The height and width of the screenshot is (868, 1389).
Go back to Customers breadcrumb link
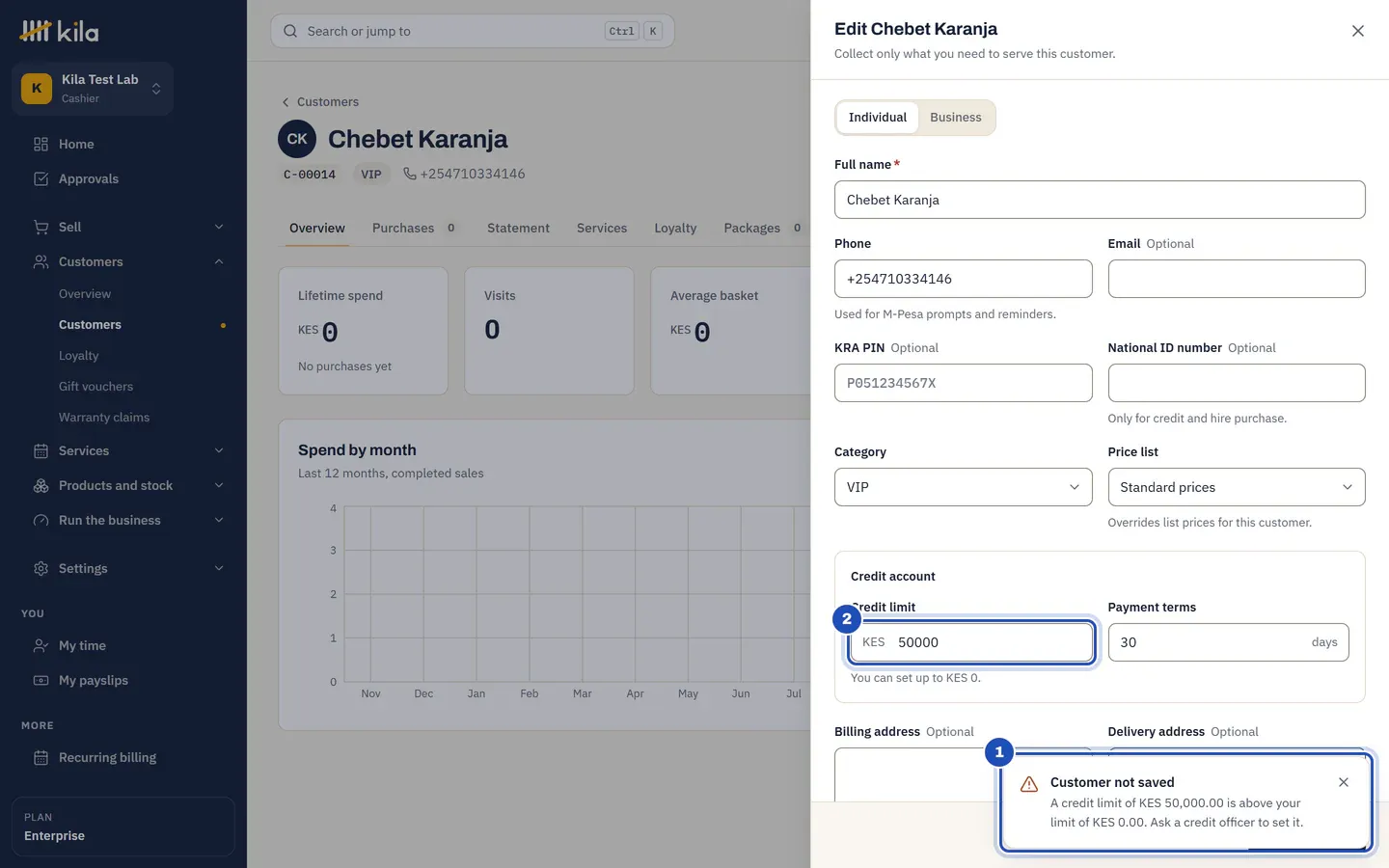[319, 101]
